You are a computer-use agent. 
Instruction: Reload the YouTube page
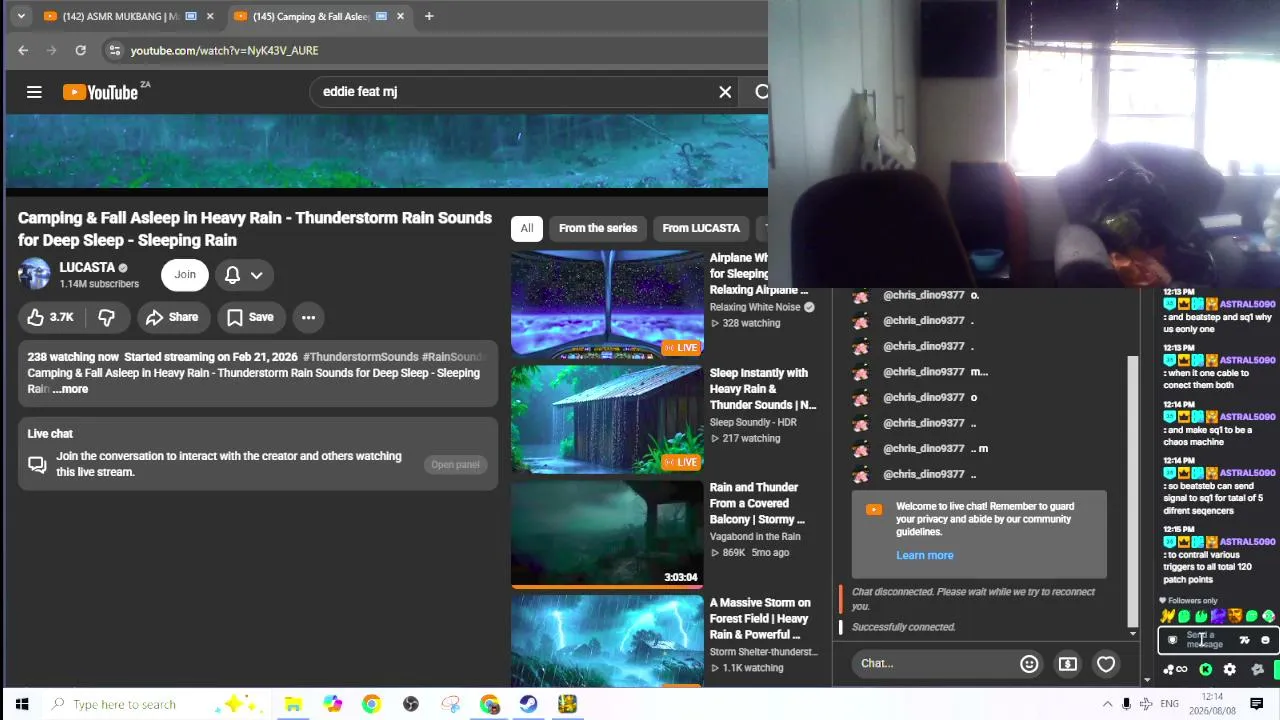80,50
